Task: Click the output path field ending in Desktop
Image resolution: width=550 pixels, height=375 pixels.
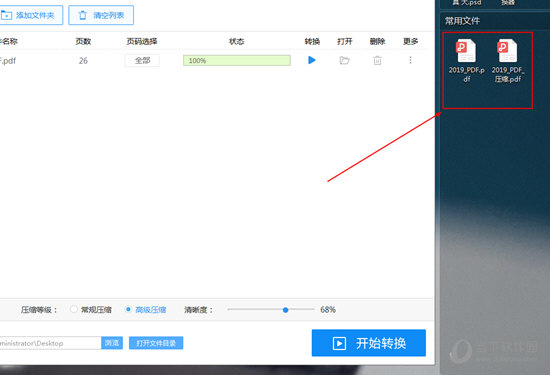Action: point(50,343)
